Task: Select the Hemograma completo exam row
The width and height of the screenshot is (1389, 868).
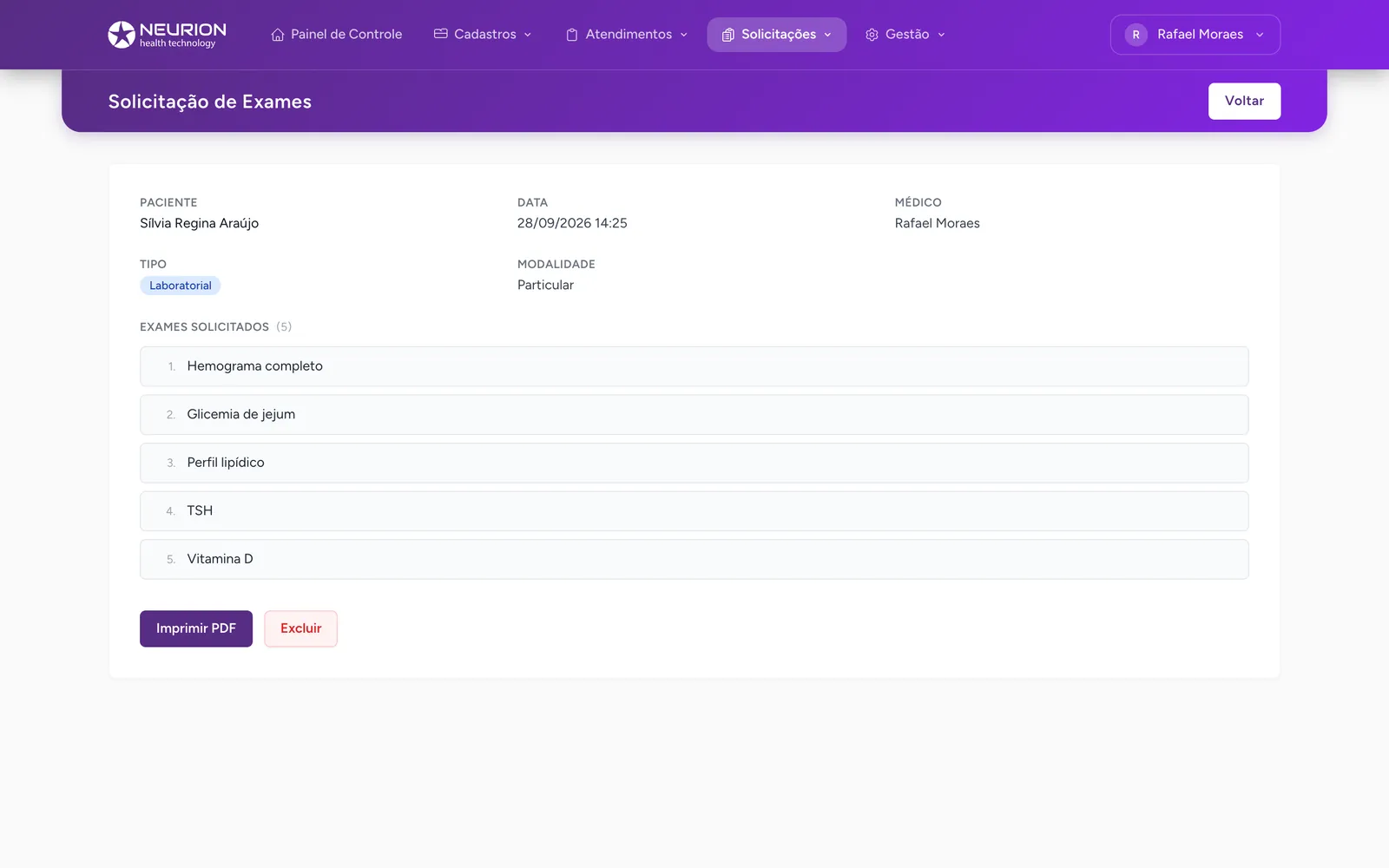Action: [694, 366]
